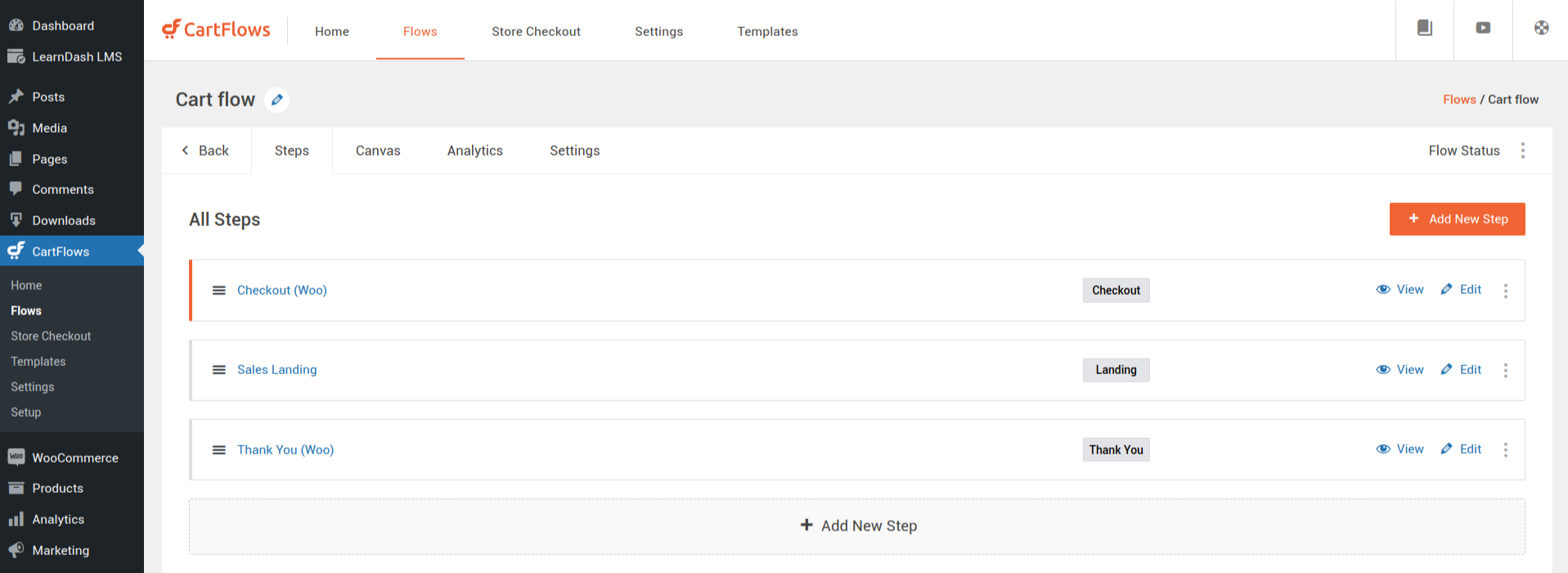1568x573 pixels.
Task: Click the Thank You type badge
Action: [x=1116, y=450]
